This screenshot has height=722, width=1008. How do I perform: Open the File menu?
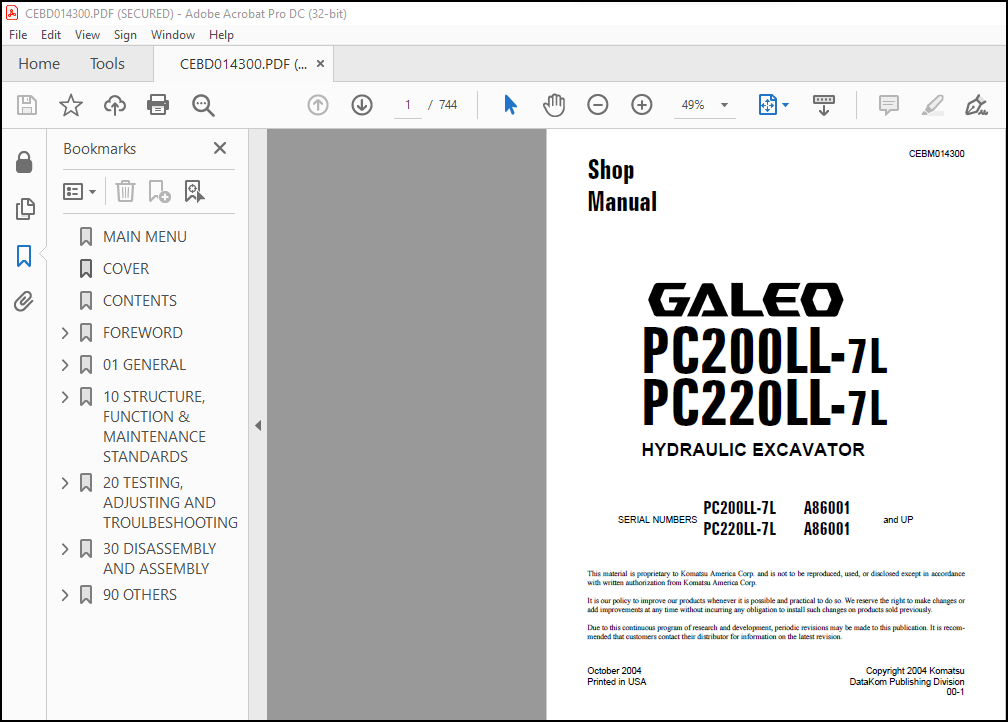[18, 35]
